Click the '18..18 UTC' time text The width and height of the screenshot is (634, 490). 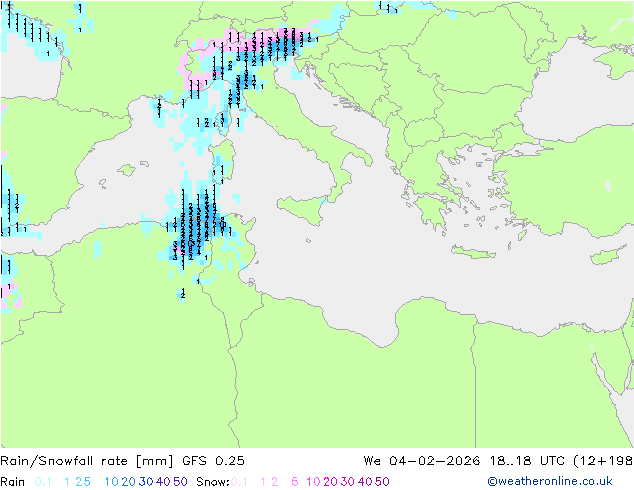click(528, 461)
